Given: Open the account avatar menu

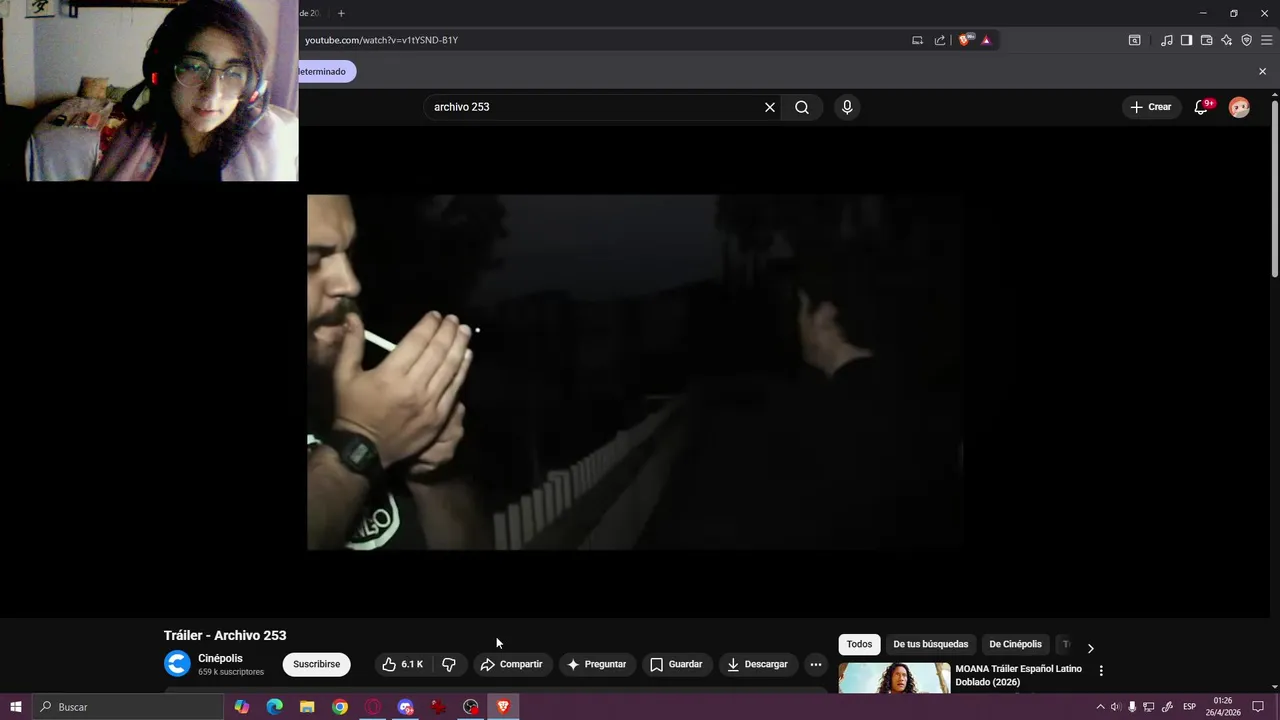Looking at the screenshot, I should click(x=1239, y=107).
